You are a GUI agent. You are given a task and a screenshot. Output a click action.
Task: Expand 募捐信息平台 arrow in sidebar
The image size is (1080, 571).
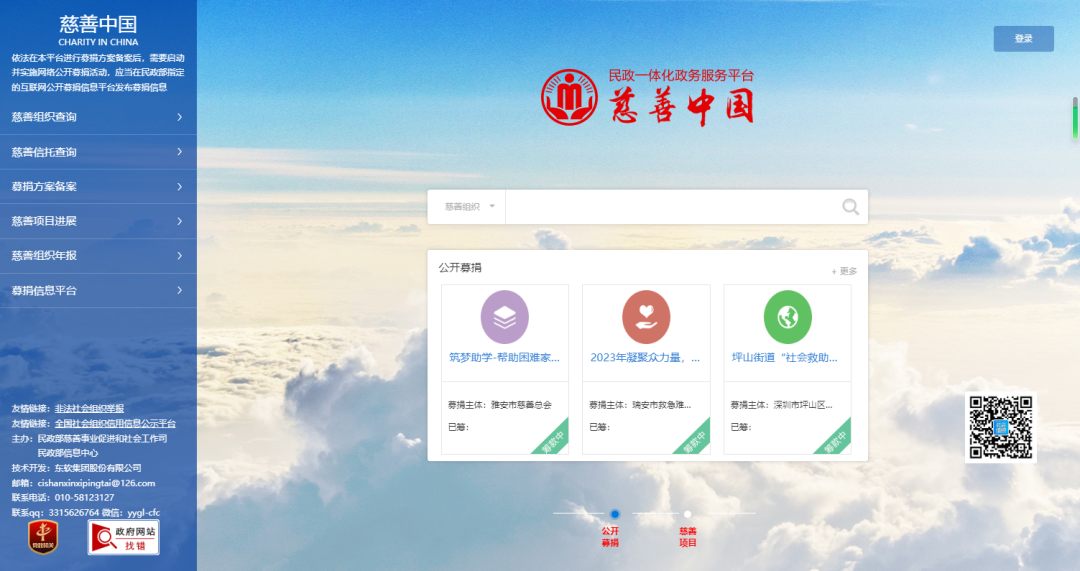pyautogui.click(x=180, y=291)
